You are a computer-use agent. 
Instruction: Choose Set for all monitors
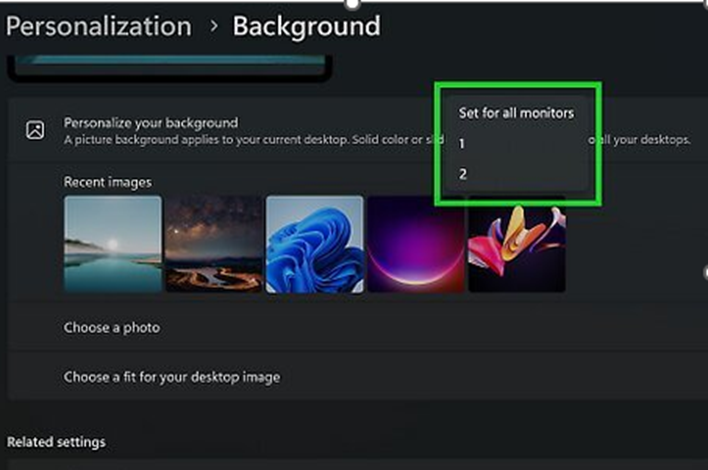pos(516,113)
